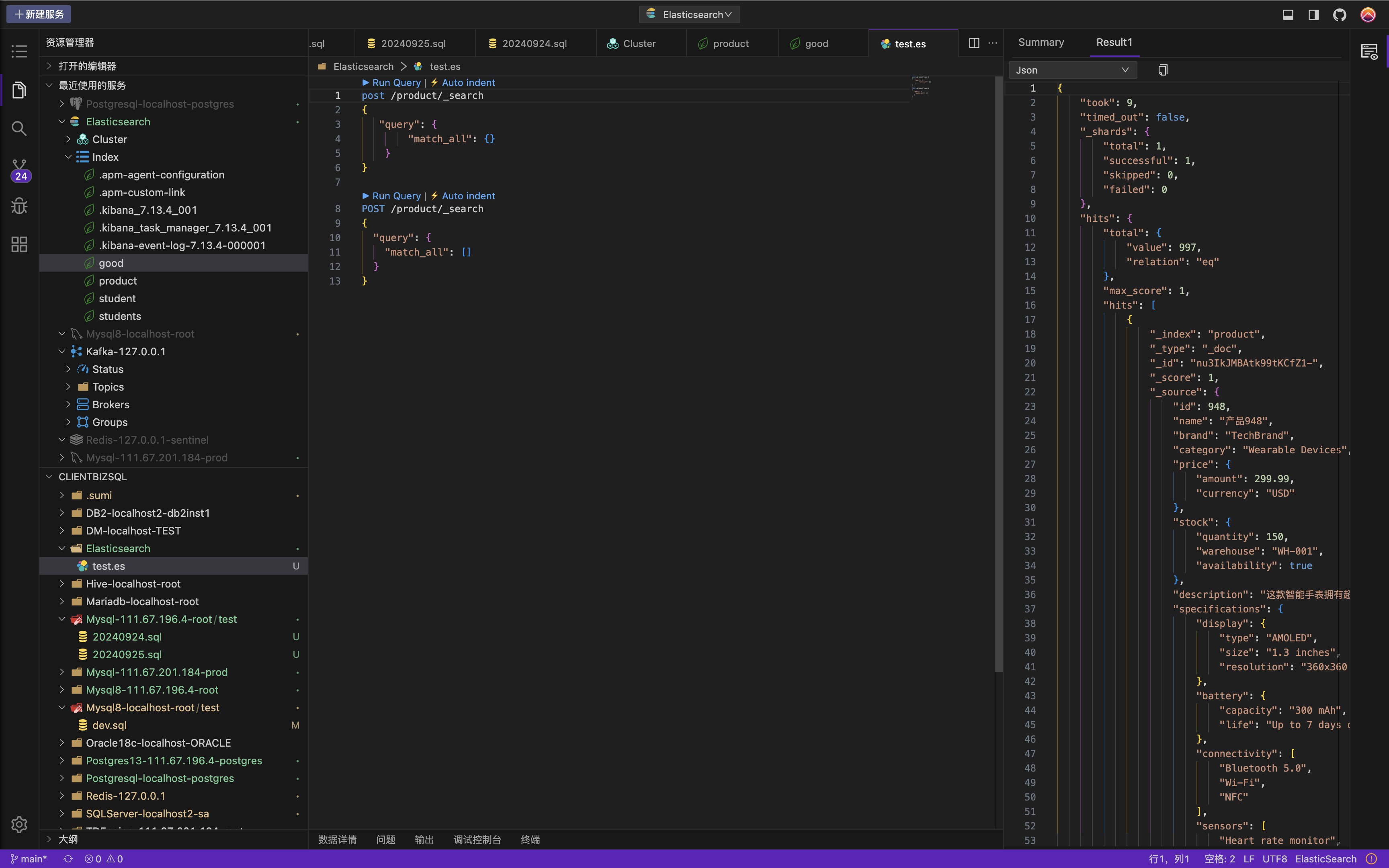This screenshot has width=1389, height=868.
Task: Switch to the Summary tab
Action: point(1041,43)
